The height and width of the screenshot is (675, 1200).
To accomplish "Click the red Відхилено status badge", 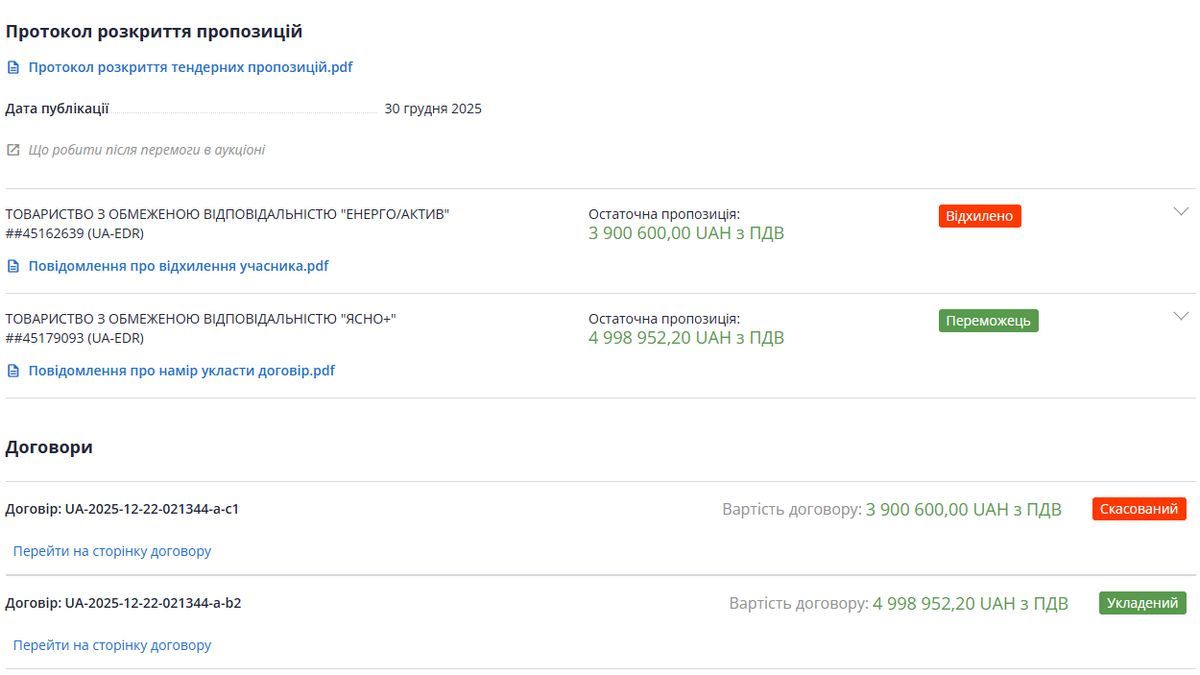I will (x=979, y=216).
